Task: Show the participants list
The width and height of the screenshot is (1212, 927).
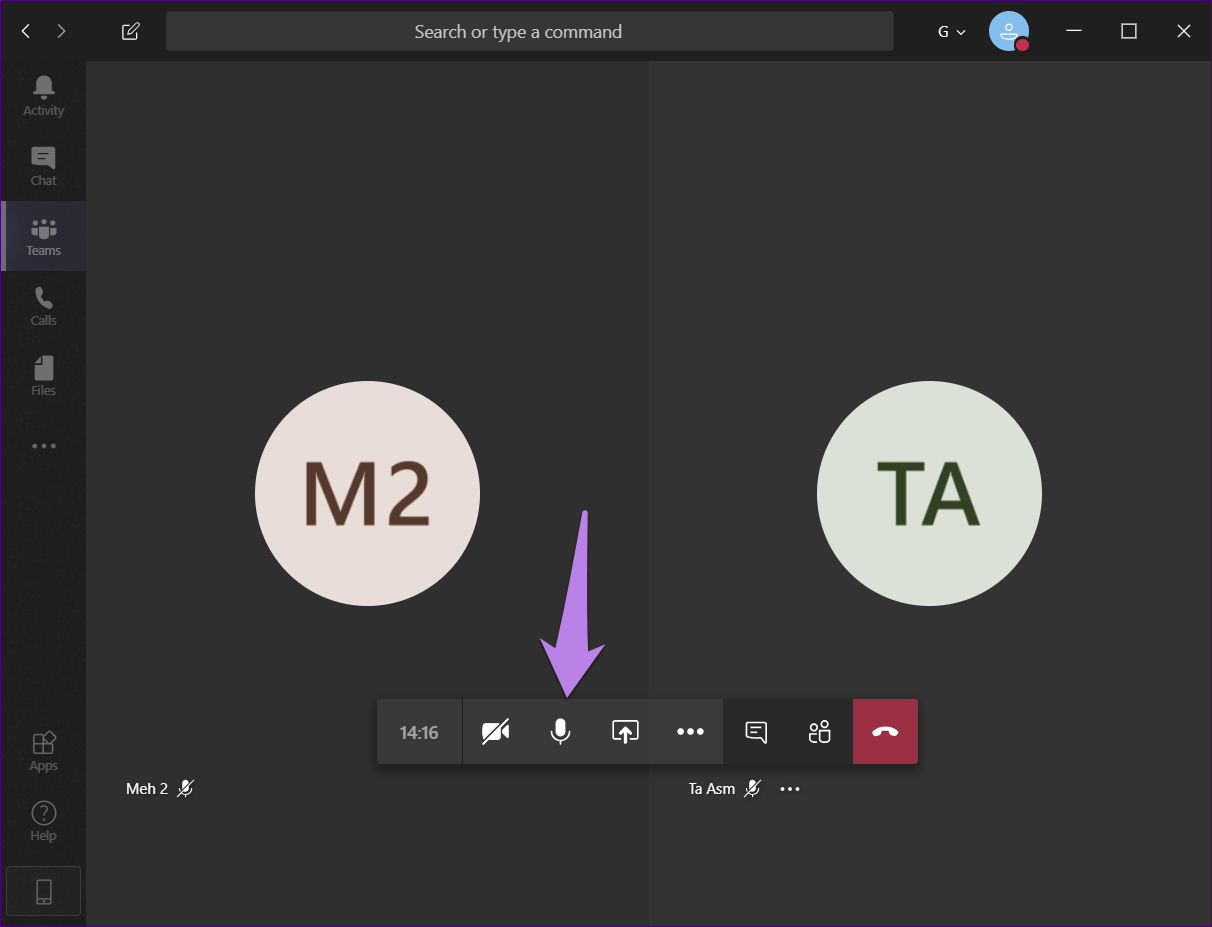Action: tap(820, 732)
